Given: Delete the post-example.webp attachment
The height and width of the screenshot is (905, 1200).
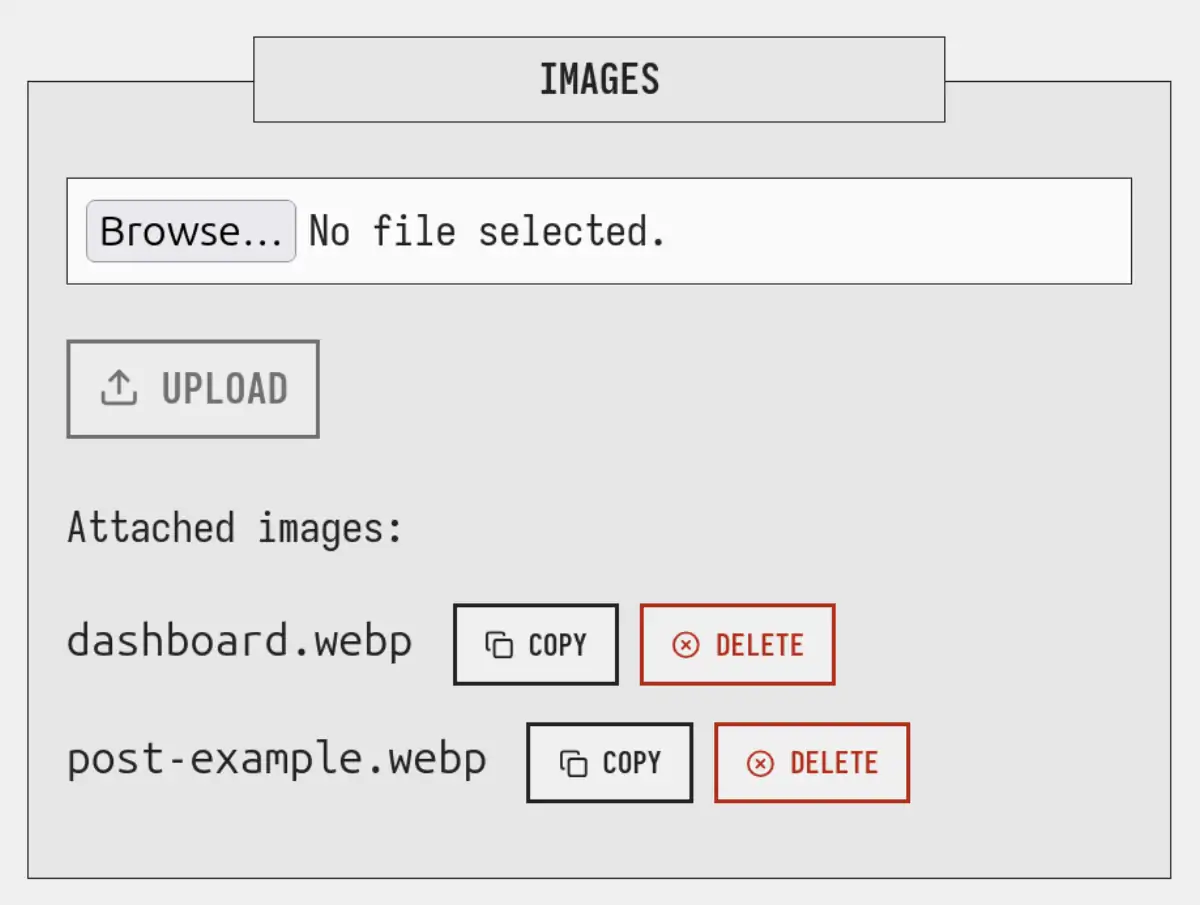Looking at the screenshot, I should (x=811, y=763).
